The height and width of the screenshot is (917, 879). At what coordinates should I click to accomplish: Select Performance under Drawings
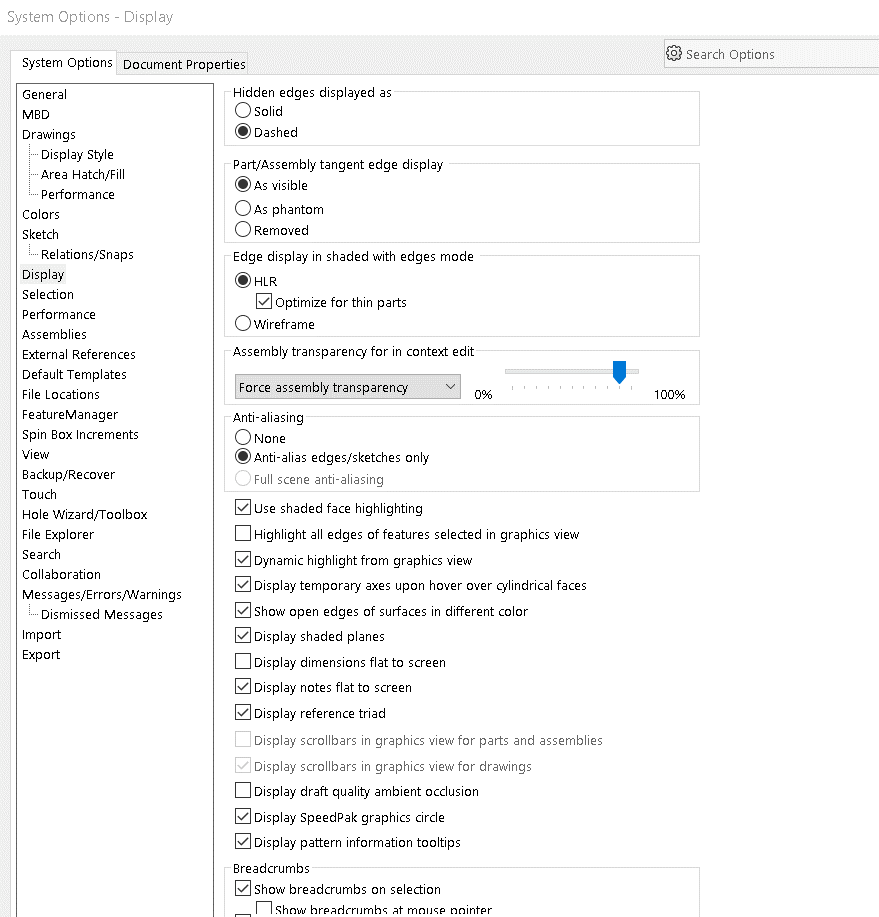[78, 194]
